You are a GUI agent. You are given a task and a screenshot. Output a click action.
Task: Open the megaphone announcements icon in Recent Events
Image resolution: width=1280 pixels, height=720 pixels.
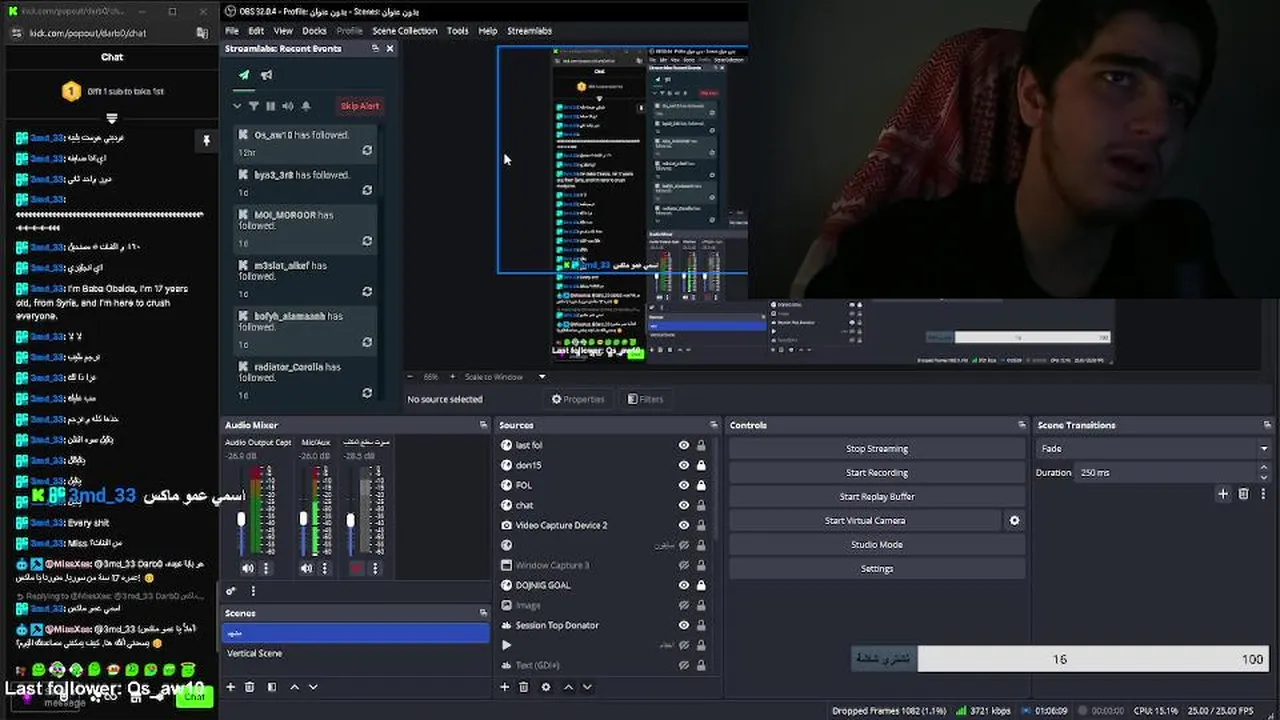[267, 75]
